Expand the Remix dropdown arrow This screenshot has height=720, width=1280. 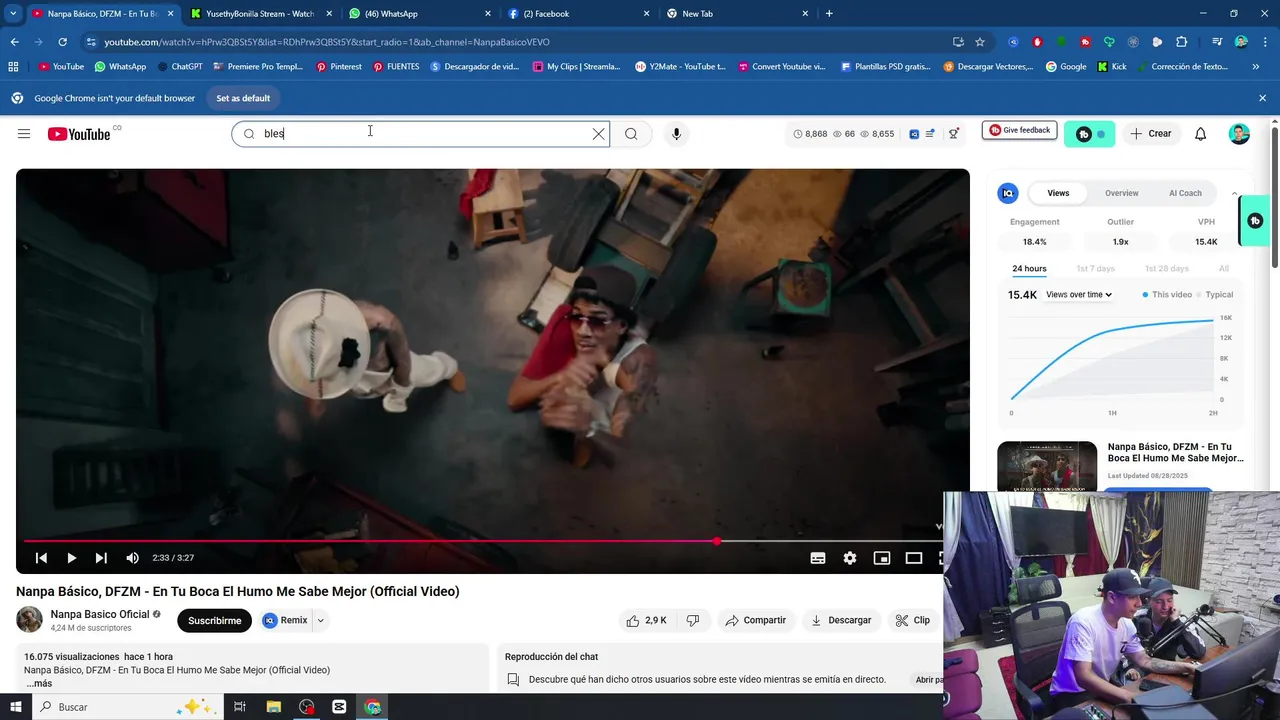click(320, 620)
